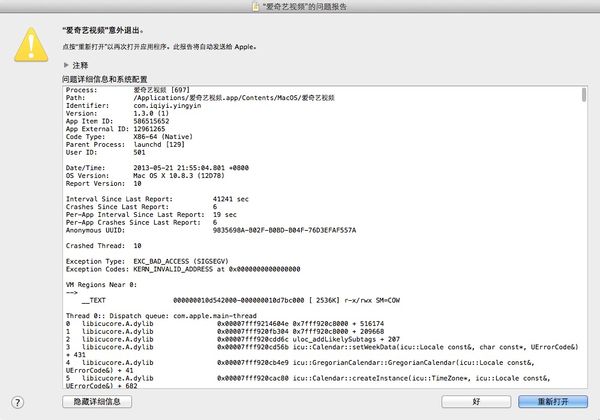Click the Process: line in the report
This screenshot has width=600, height=420.
point(128,90)
